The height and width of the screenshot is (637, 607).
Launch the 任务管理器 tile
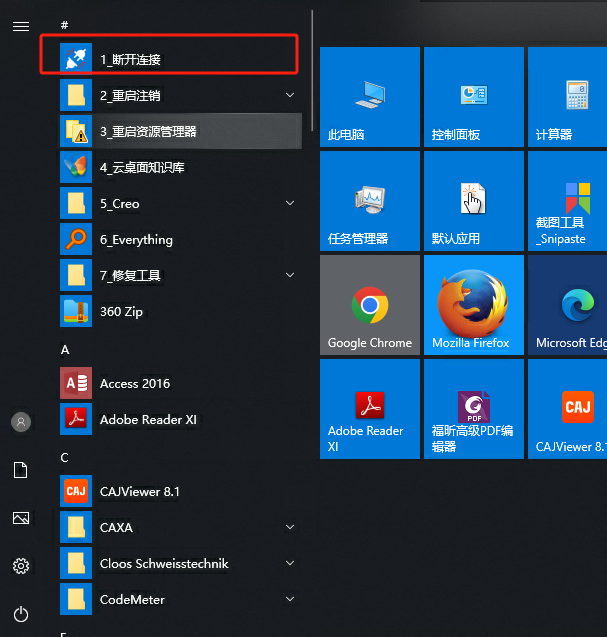[x=370, y=200]
